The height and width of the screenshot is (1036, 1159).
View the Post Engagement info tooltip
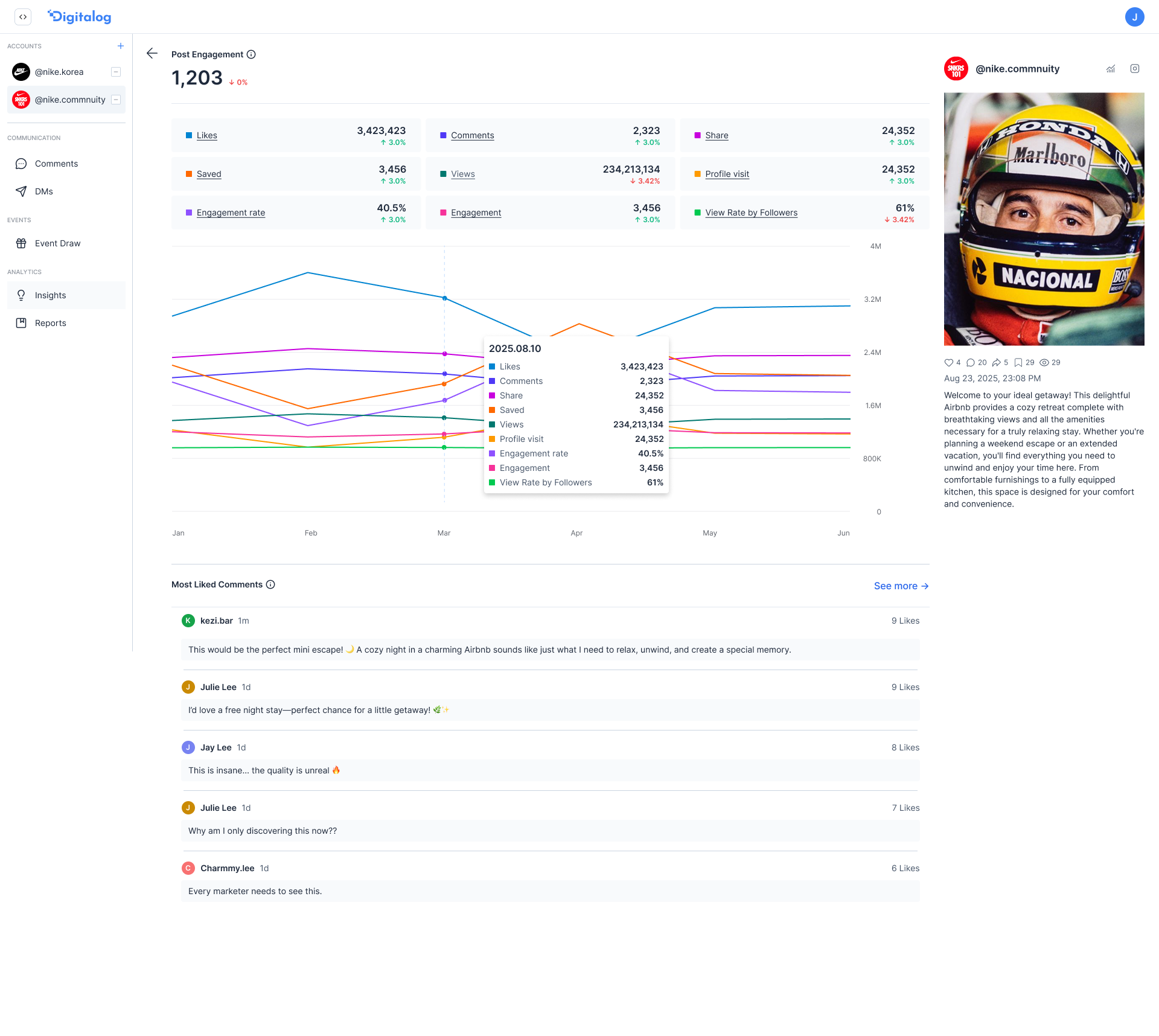click(251, 54)
